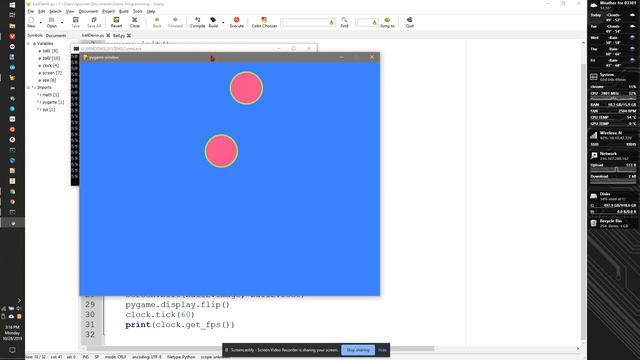The height and width of the screenshot is (360, 640).
Task: Click the Save toolbar icon
Action: coord(76,20)
